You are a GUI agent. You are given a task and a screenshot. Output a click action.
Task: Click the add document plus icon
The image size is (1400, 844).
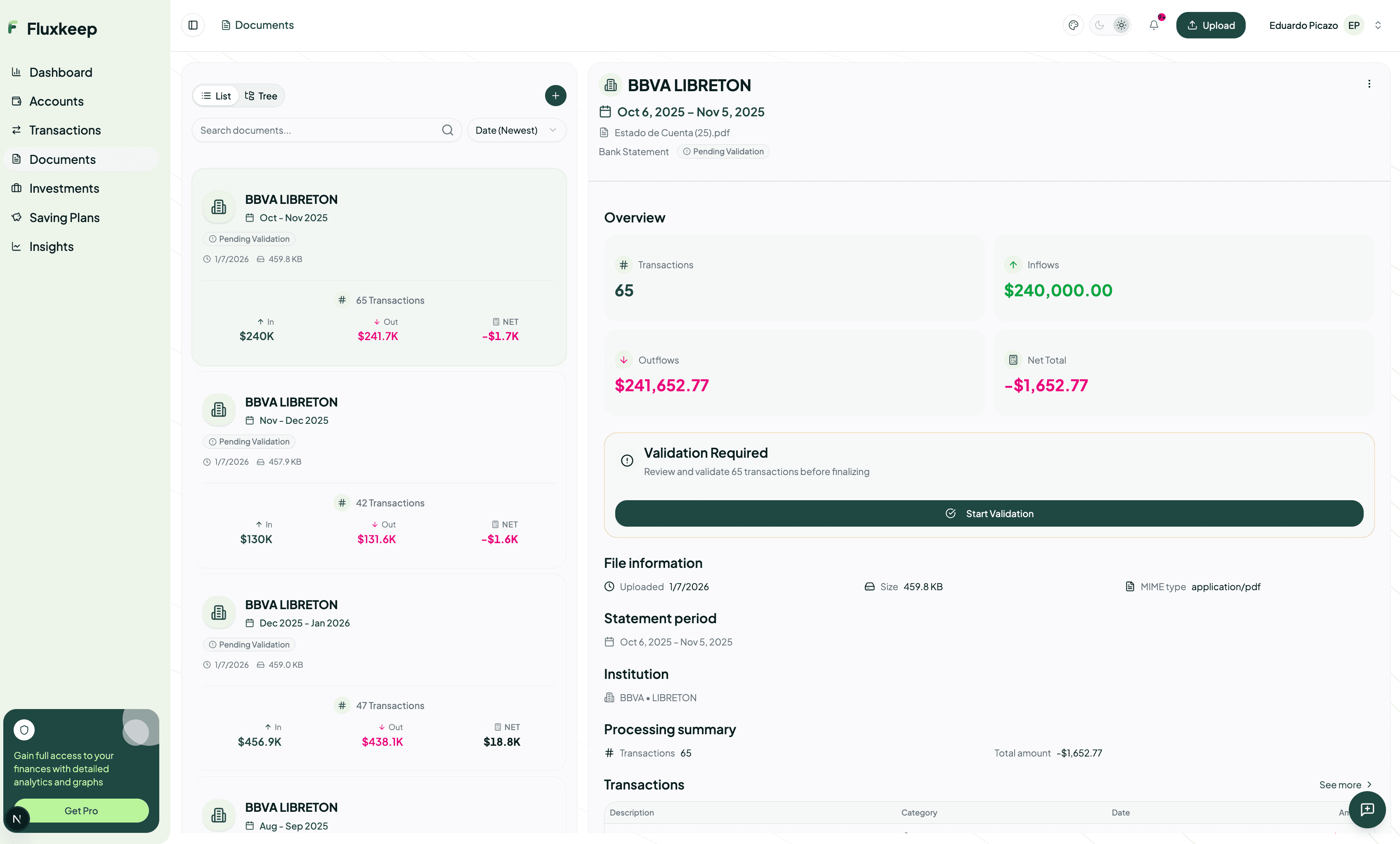[555, 95]
